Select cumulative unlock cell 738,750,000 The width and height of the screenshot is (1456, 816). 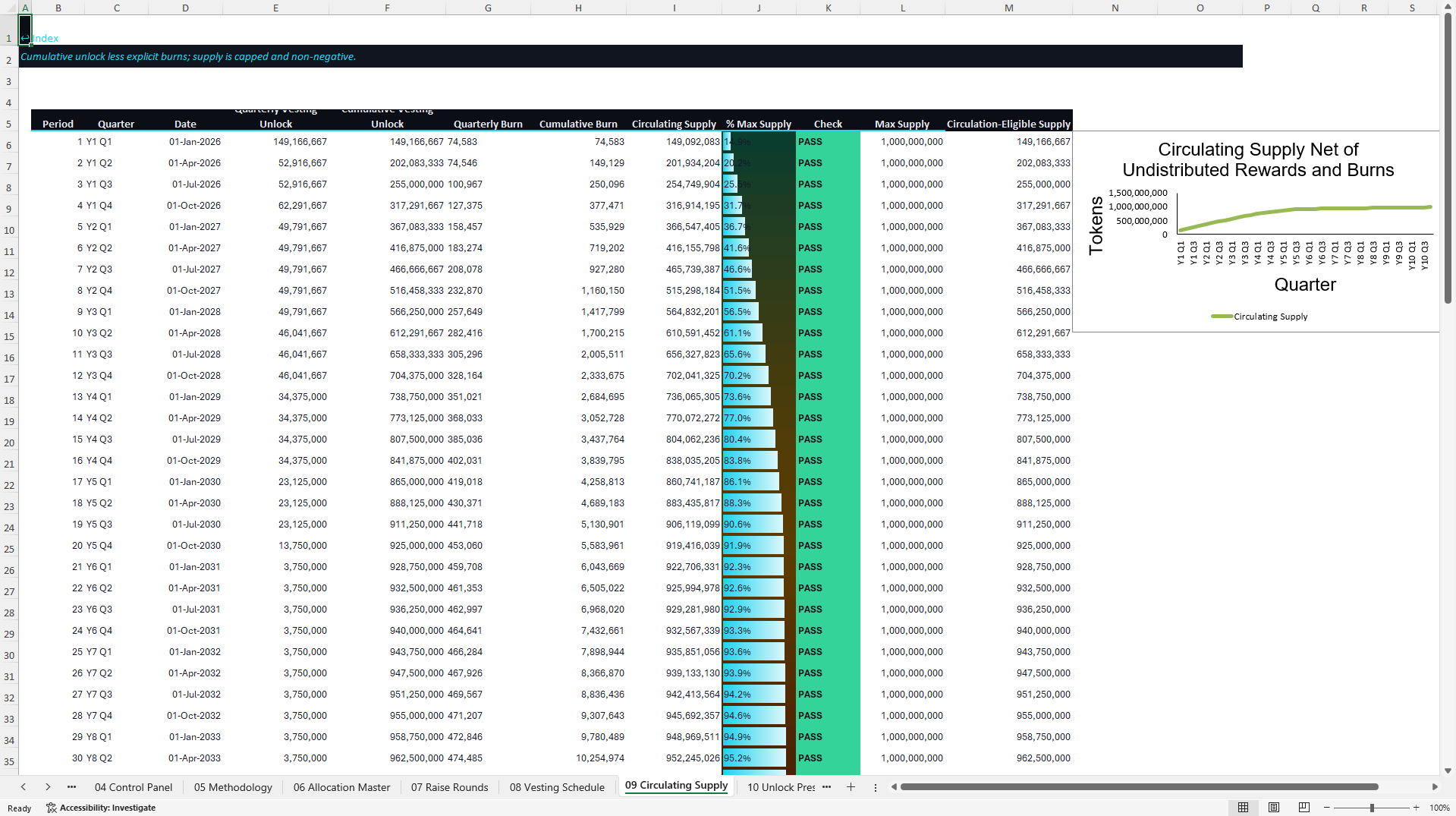click(387, 397)
